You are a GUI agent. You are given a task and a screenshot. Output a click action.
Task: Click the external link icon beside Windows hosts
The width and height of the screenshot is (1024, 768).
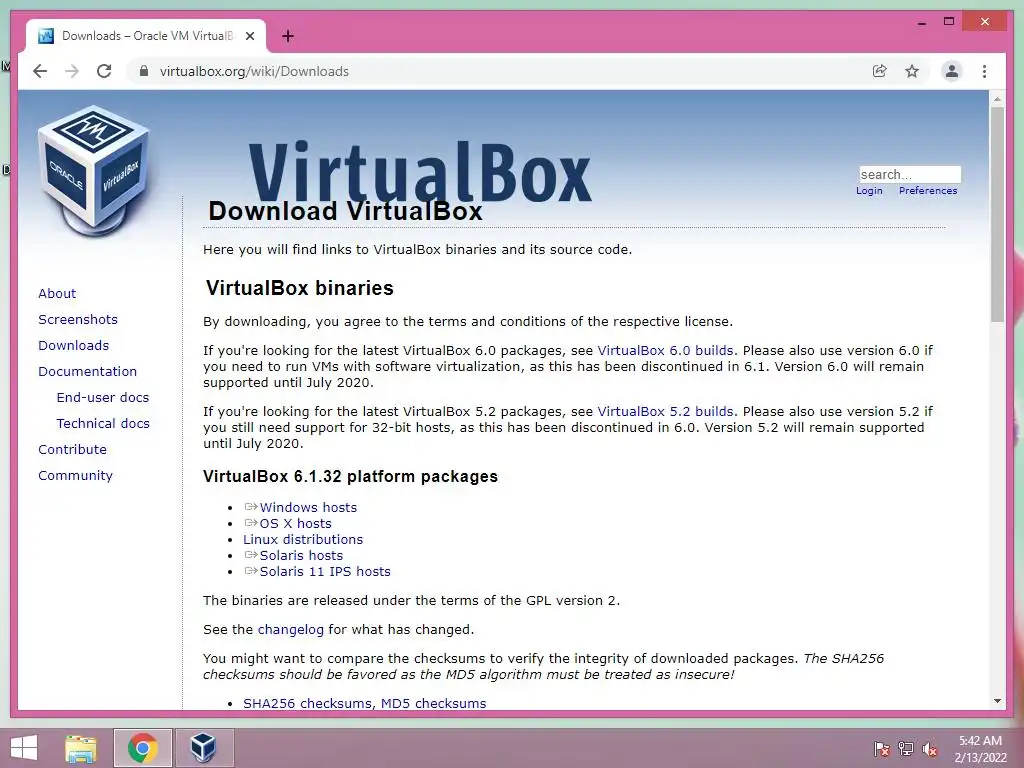251,507
